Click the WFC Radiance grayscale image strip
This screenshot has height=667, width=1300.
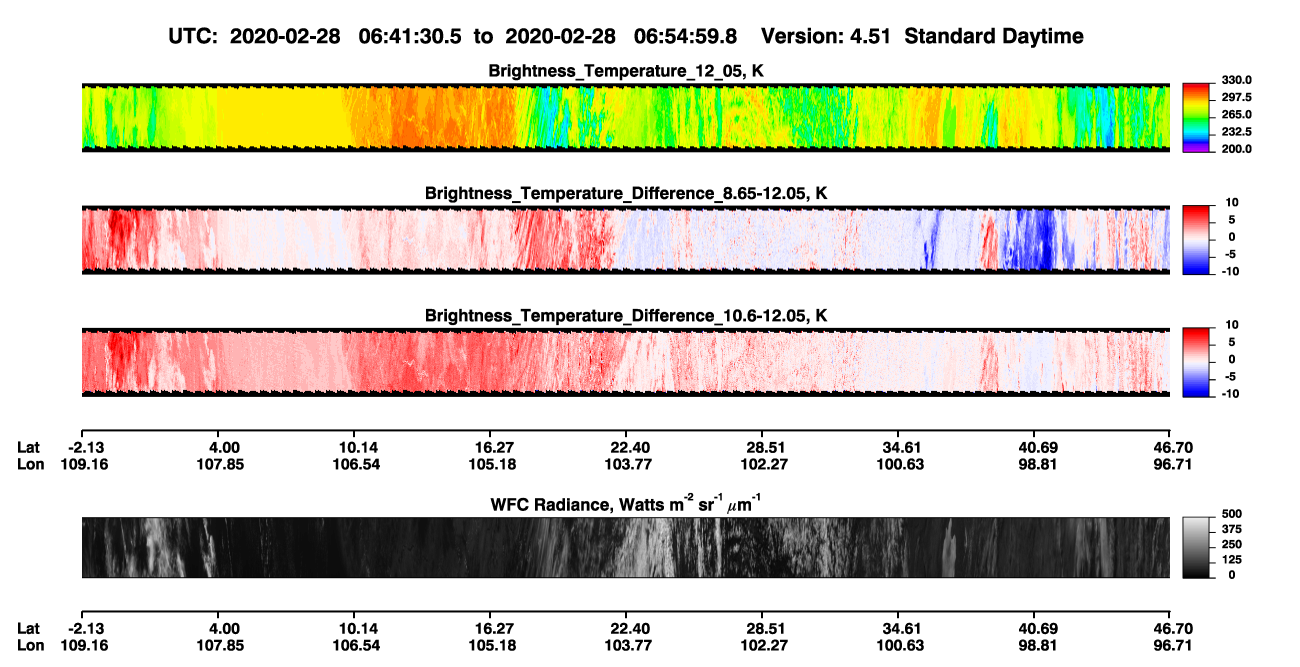click(625, 547)
